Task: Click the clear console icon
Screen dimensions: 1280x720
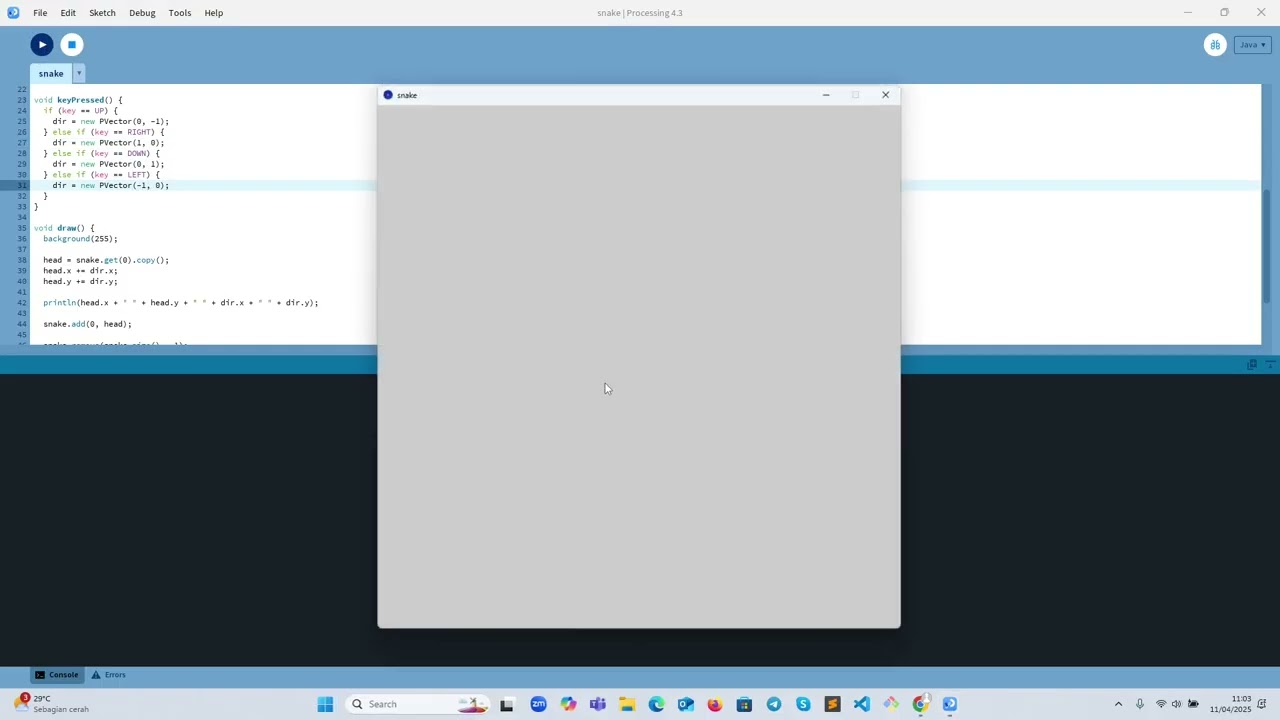Action: pyautogui.click(x=1271, y=364)
